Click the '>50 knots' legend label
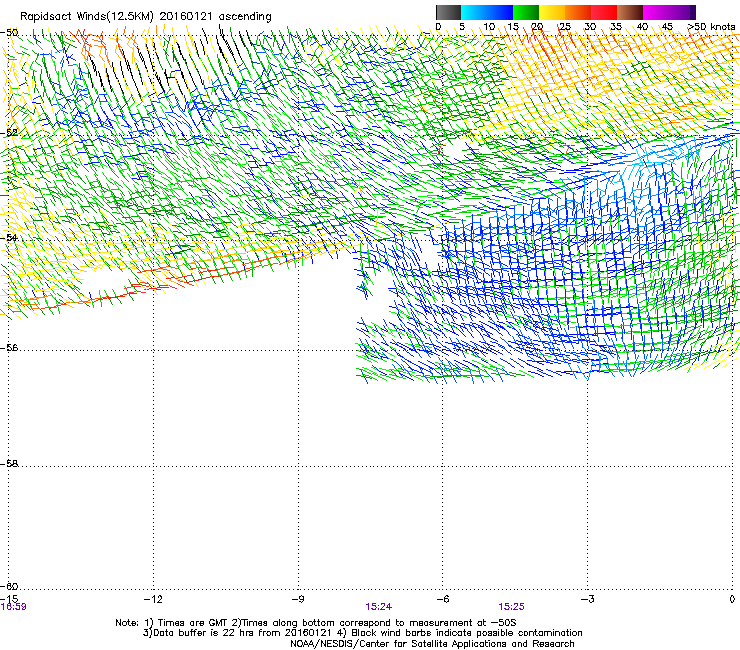Image resolution: width=740 pixels, height=650 pixels. pyautogui.click(x=711, y=27)
